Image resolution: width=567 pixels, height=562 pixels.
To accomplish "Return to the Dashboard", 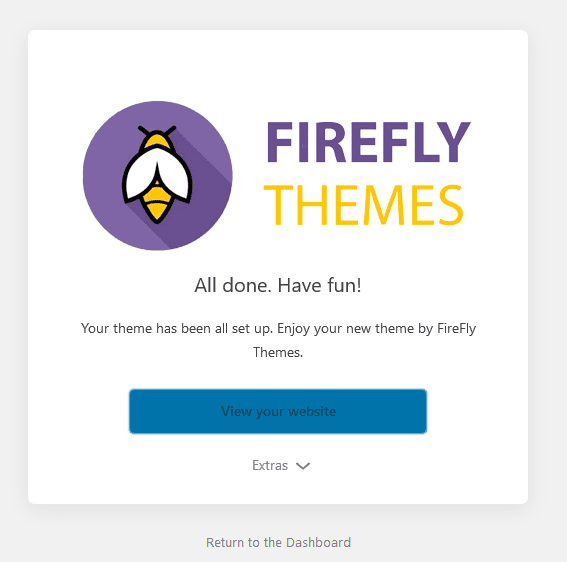I will point(278,542).
